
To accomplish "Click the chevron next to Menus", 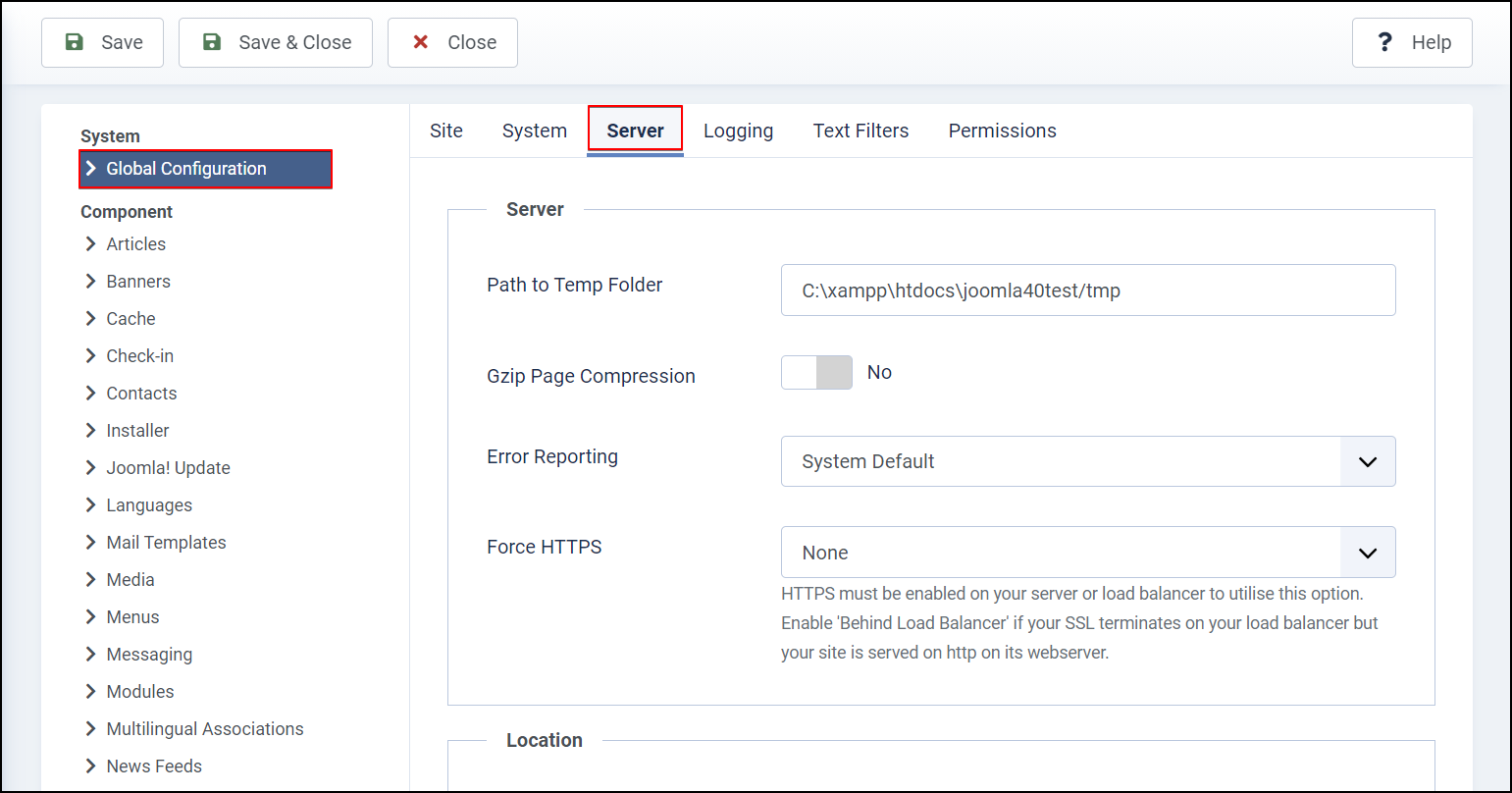I will 91,616.
